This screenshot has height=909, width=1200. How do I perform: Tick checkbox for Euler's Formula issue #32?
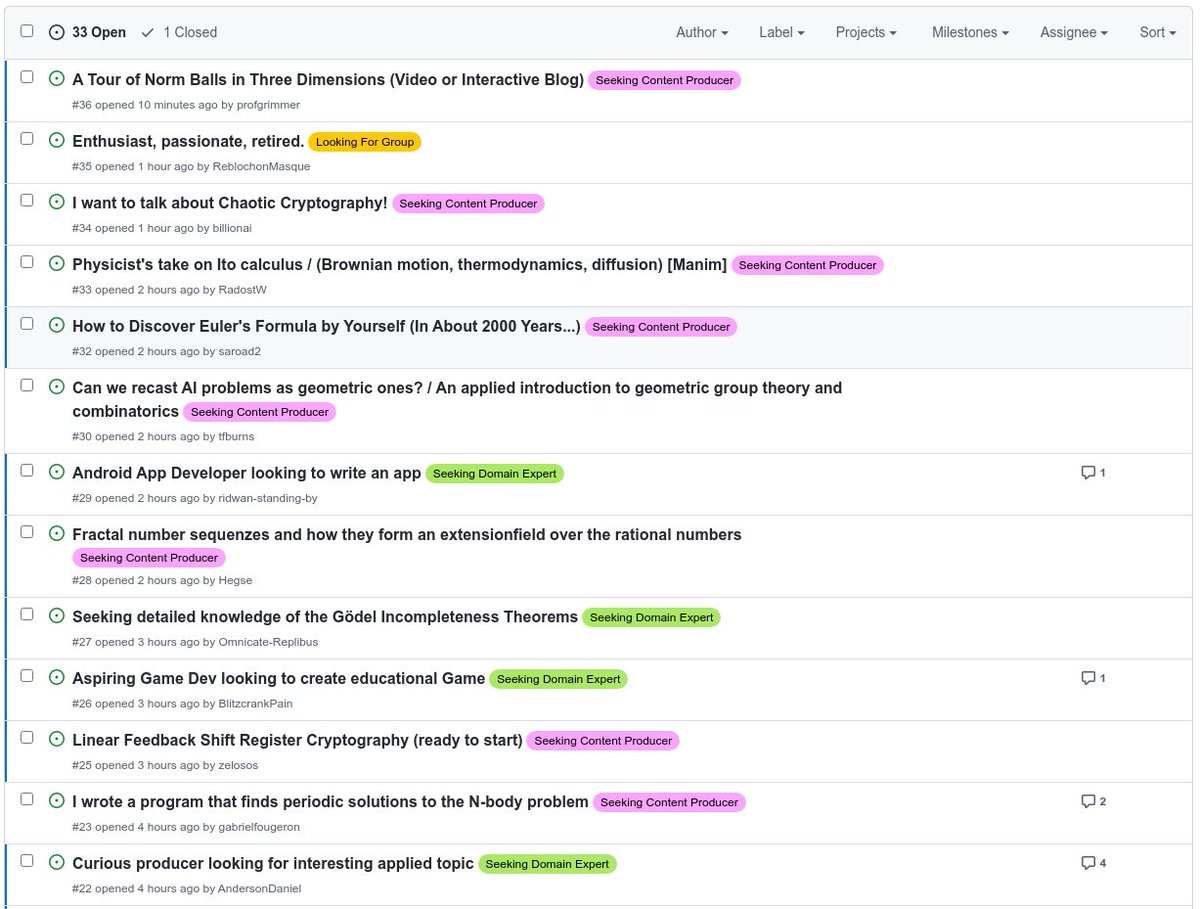click(x=27, y=324)
